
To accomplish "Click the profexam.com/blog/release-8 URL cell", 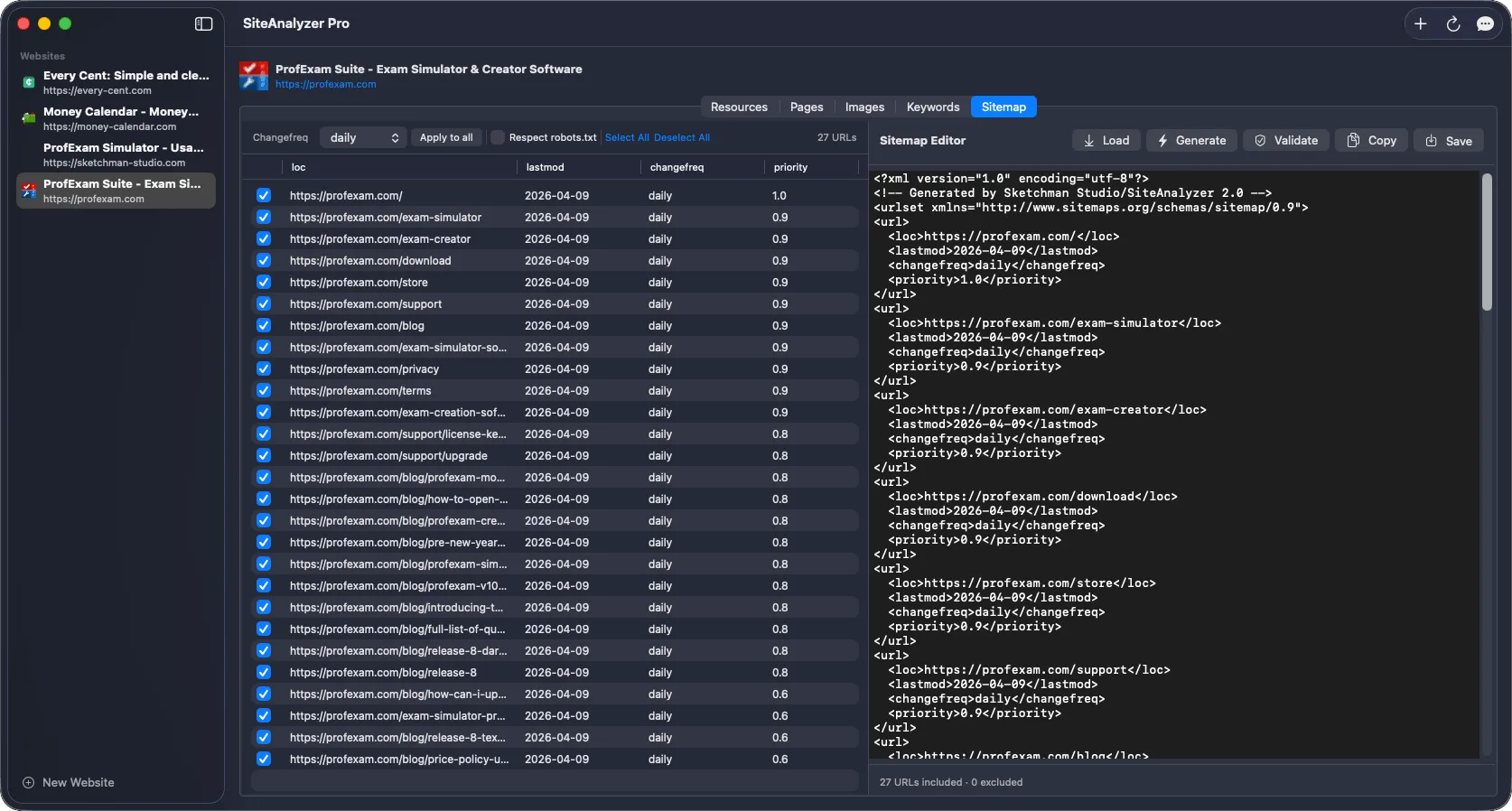I will [x=383, y=673].
